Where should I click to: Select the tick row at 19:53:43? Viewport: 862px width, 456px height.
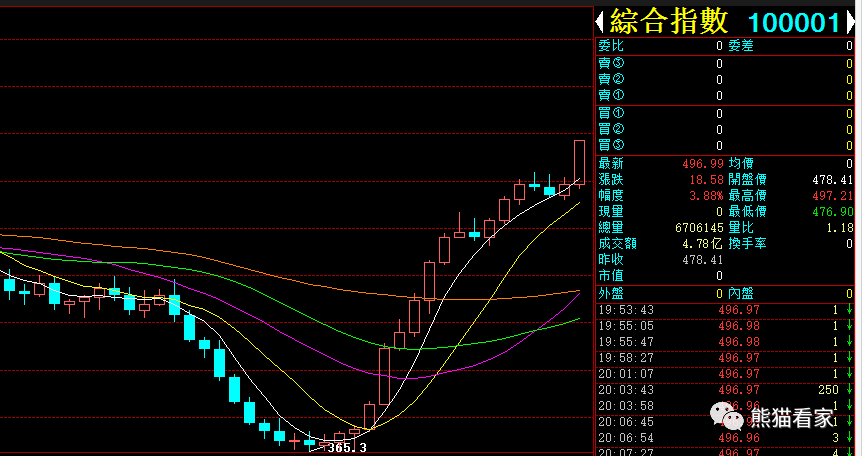pos(725,310)
